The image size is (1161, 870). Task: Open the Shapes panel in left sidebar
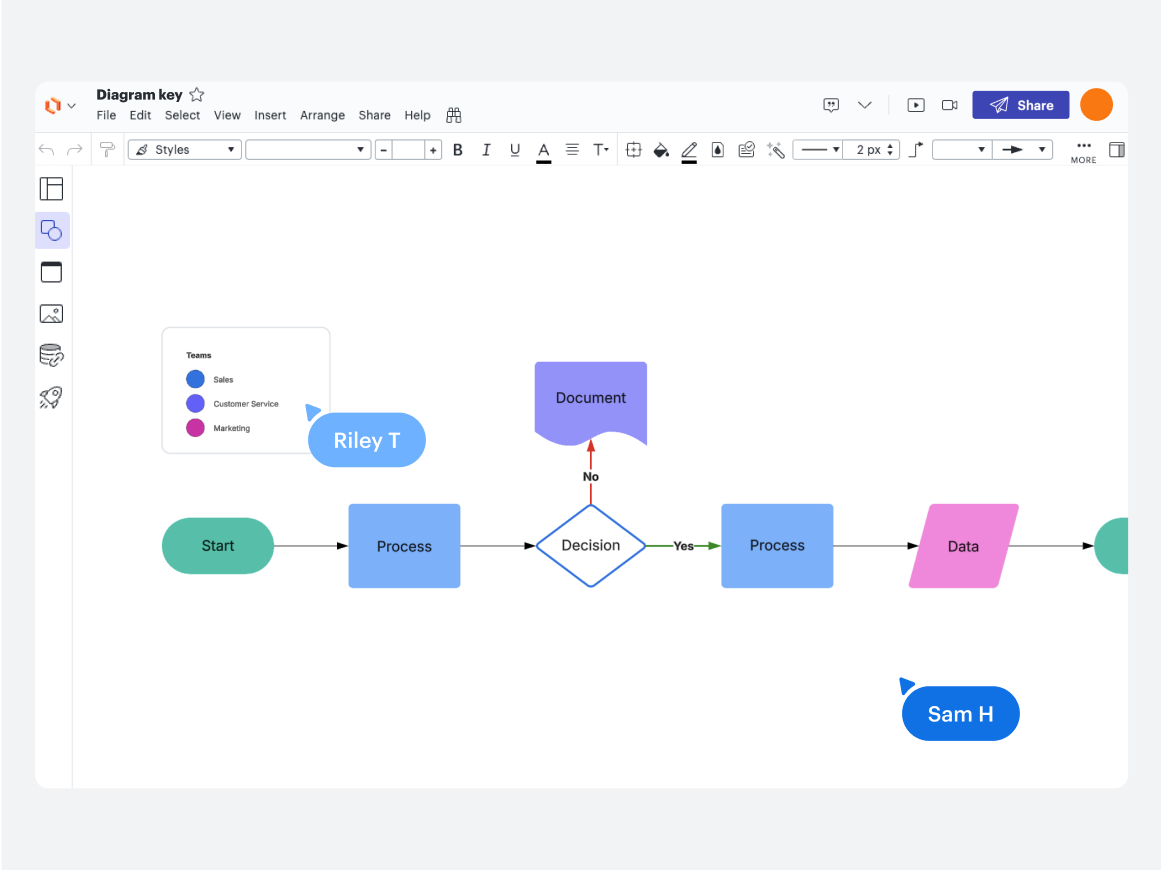tap(52, 230)
